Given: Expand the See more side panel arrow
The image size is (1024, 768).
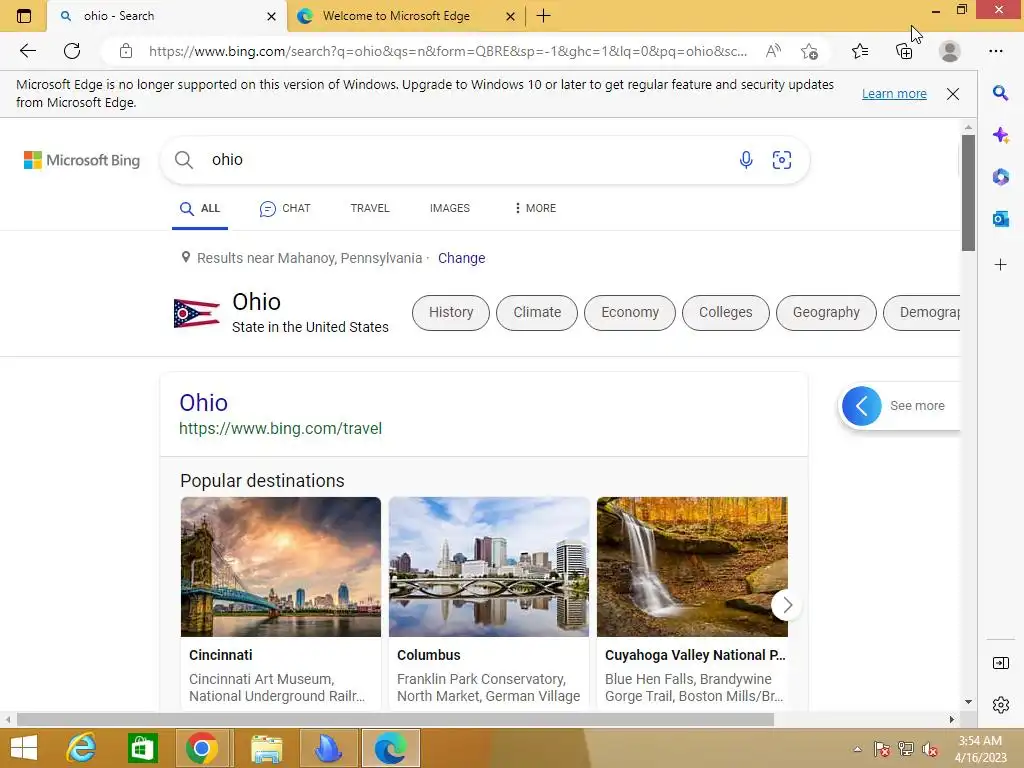Looking at the screenshot, I should tap(861, 406).
